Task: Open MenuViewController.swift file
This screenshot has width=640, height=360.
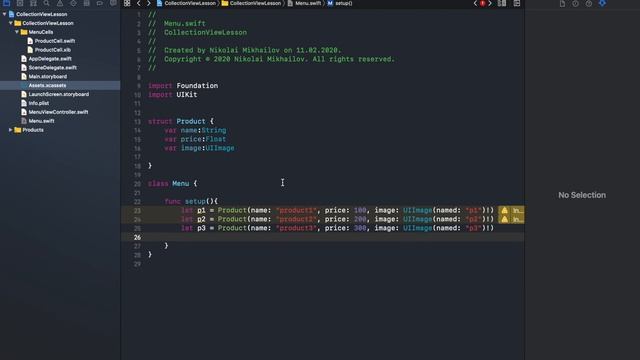Action: [58, 112]
